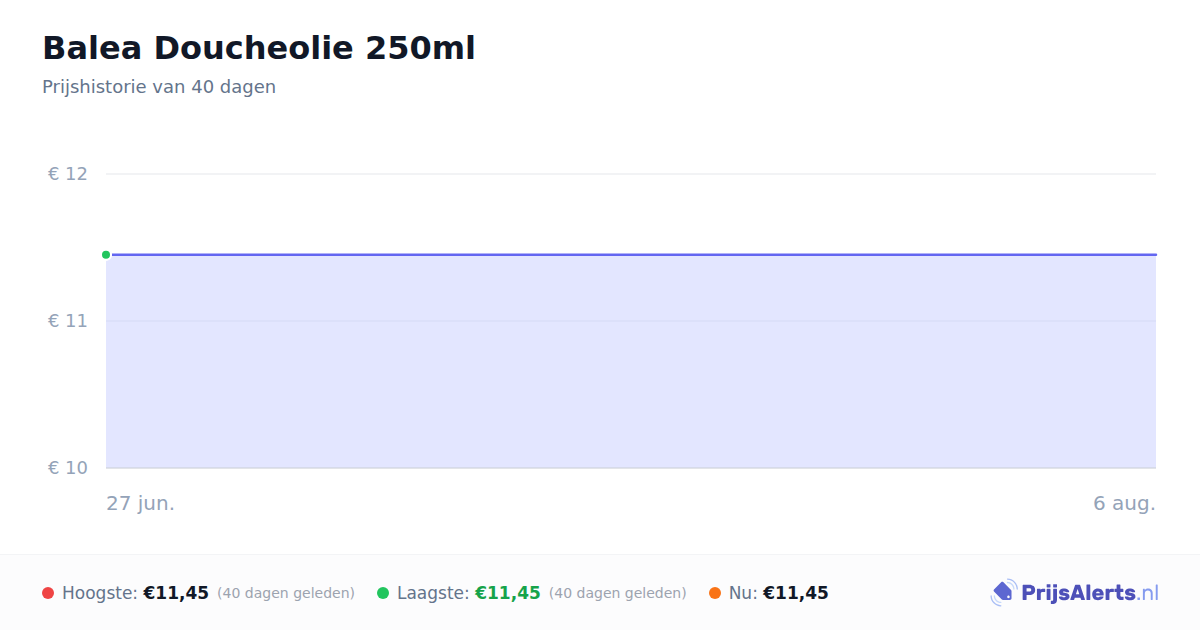Click 40 dagen geleden note beside Hoogste
The height and width of the screenshot is (630, 1200).
point(286,593)
